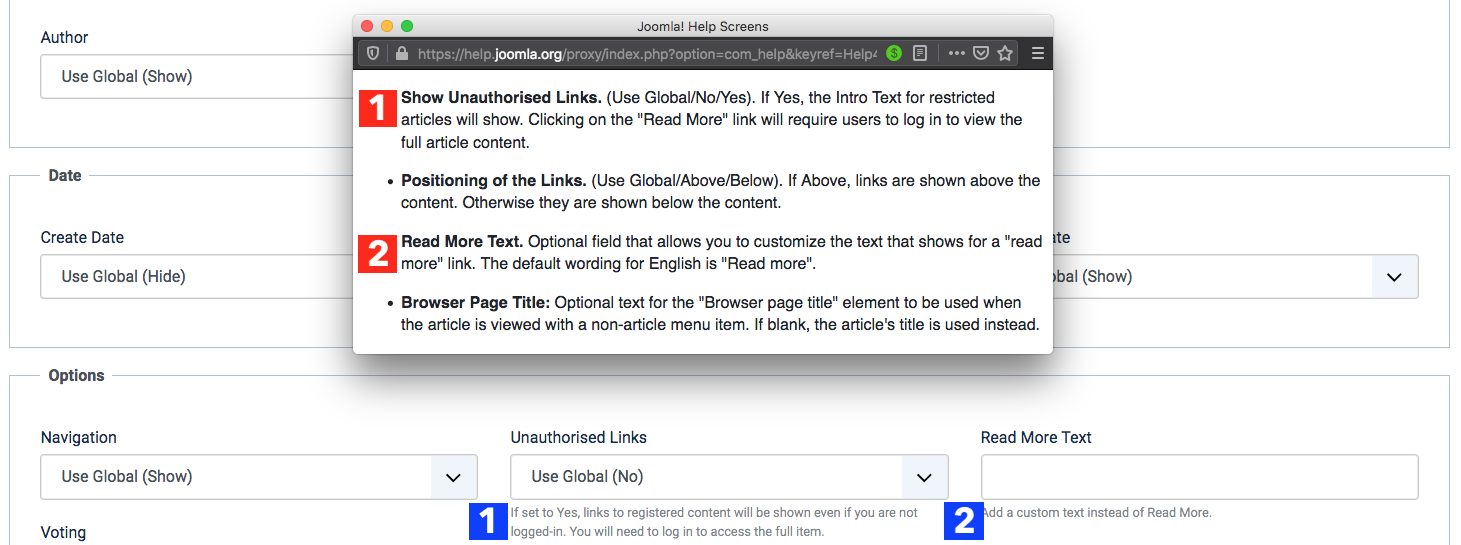Click the 'Navigation' field label
The width and height of the screenshot is (1461, 545).
(79, 438)
